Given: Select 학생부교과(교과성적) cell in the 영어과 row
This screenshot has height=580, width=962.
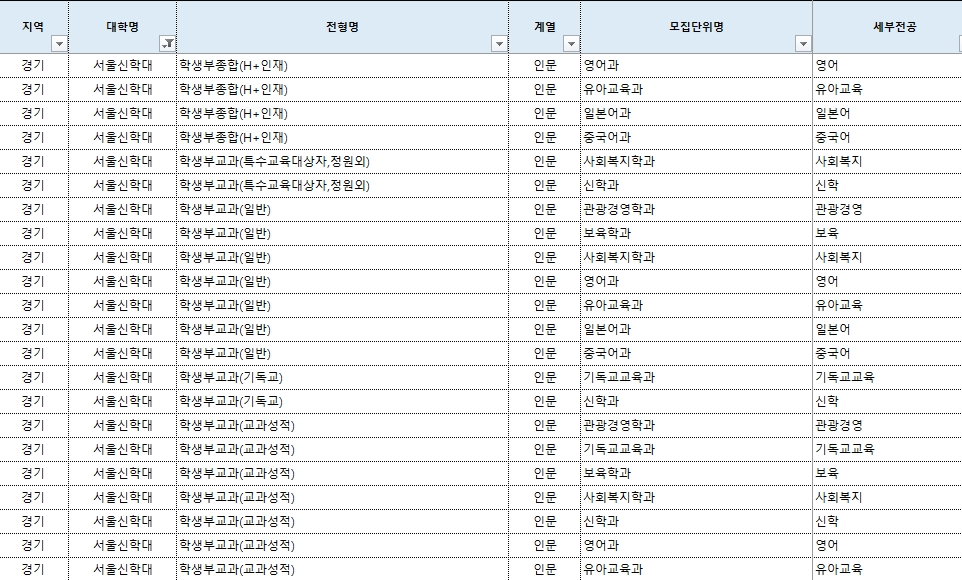Looking at the screenshot, I should click(x=237, y=544).
